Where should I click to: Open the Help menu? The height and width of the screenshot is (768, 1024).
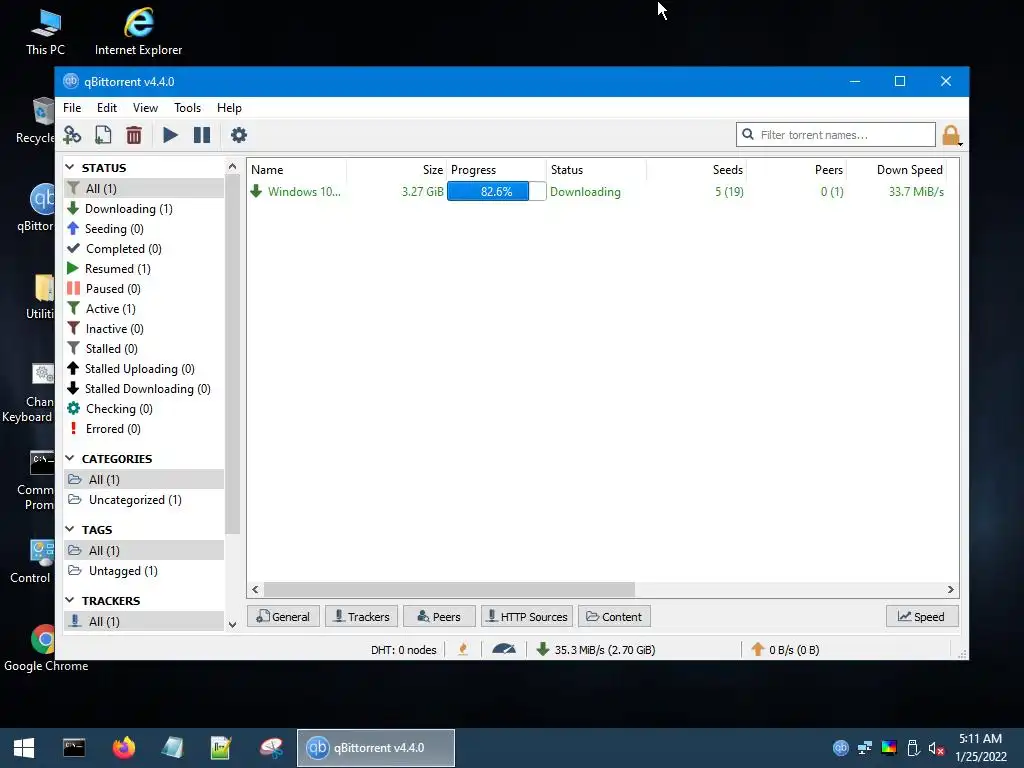tap(229, 108)
